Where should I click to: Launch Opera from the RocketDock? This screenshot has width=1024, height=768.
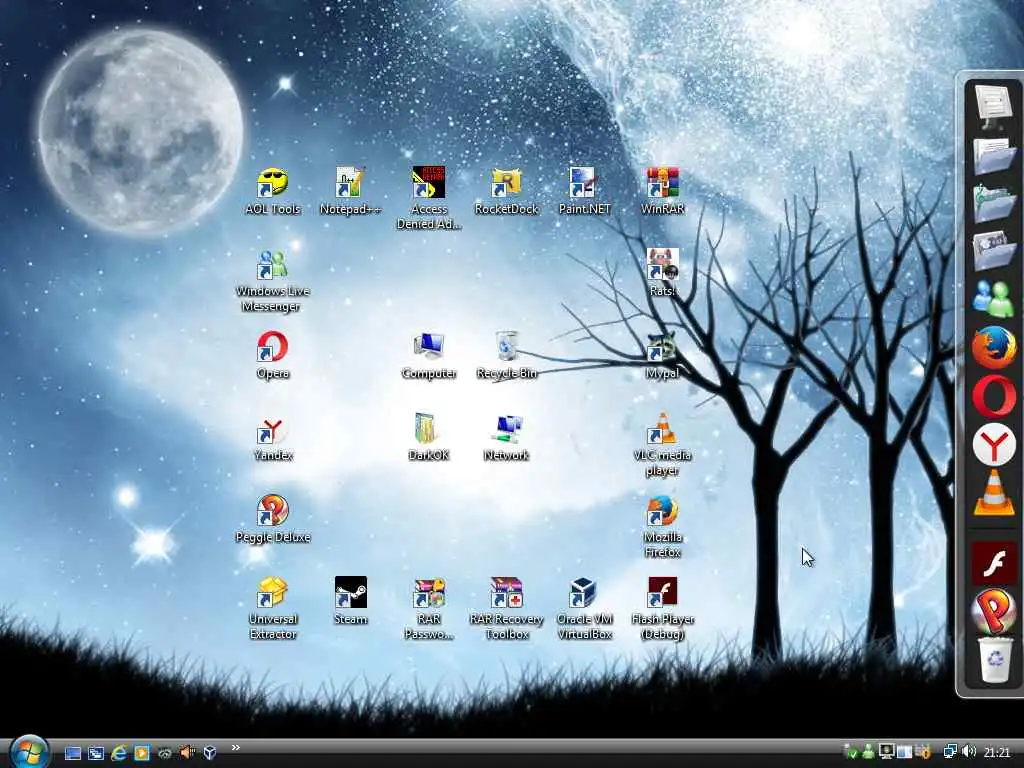click(x=994, y=396)
